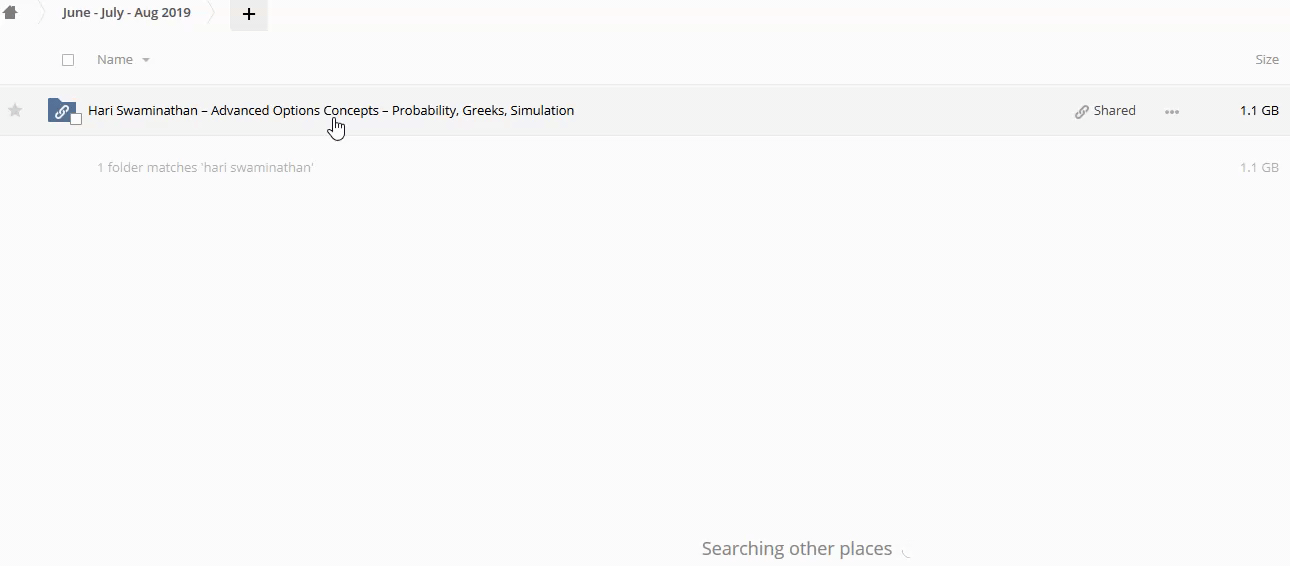
Task: Open the Hari Swaminathan Advanced Options Concepts folder
Action: click(x=331, y=110)
